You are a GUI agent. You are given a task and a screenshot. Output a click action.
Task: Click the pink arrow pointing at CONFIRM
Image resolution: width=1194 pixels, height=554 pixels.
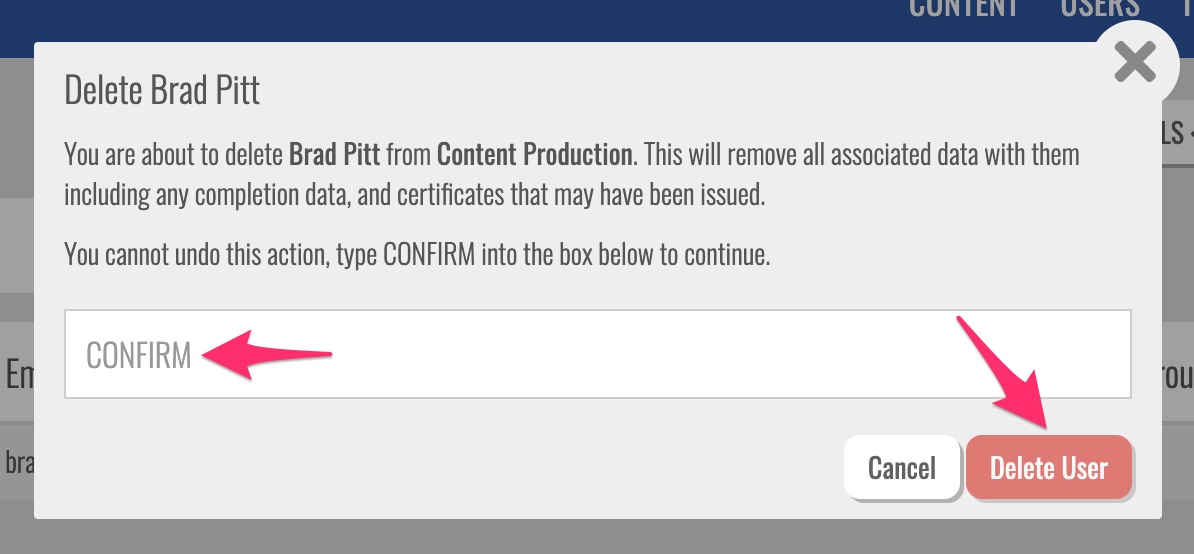click(x=265, y=353)
